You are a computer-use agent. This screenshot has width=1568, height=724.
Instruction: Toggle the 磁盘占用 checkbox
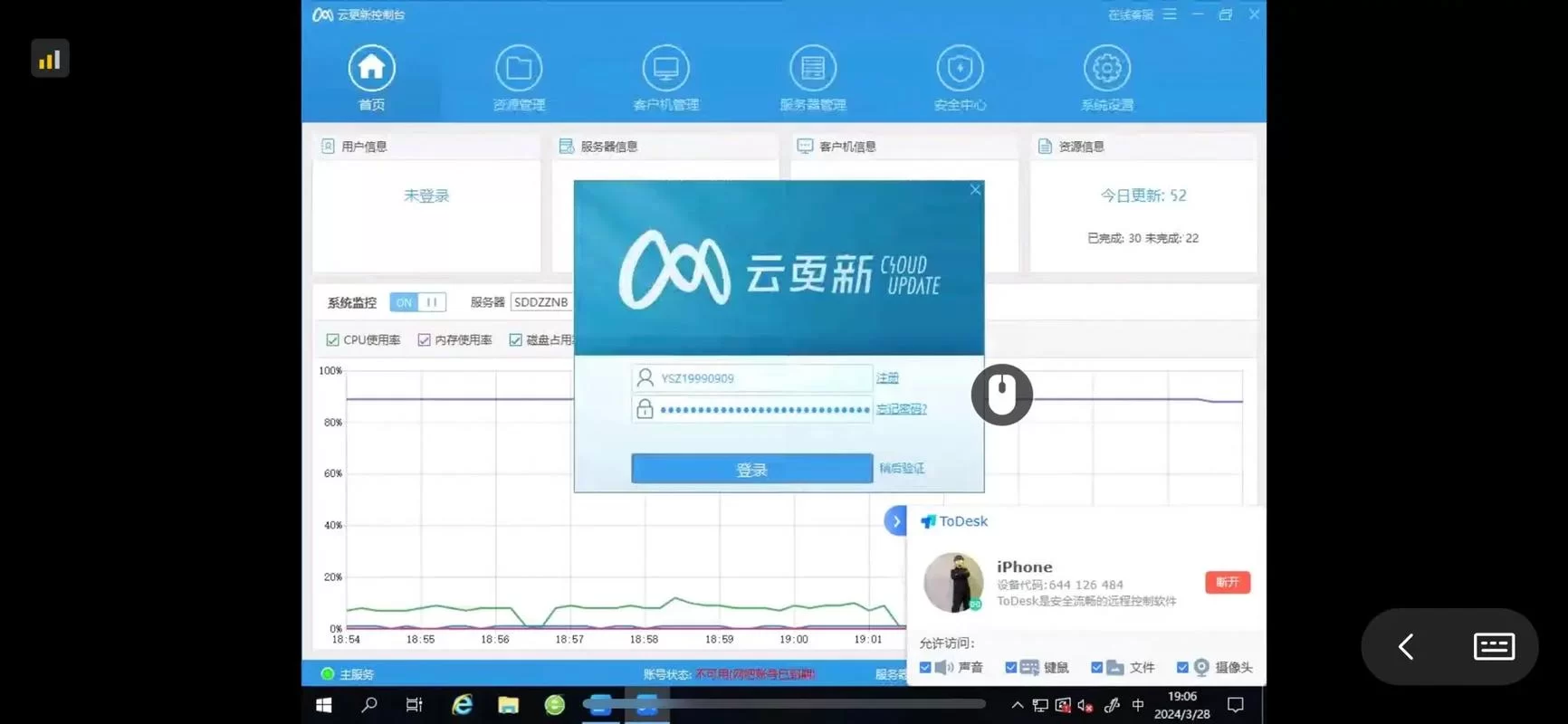click(515, 340)
